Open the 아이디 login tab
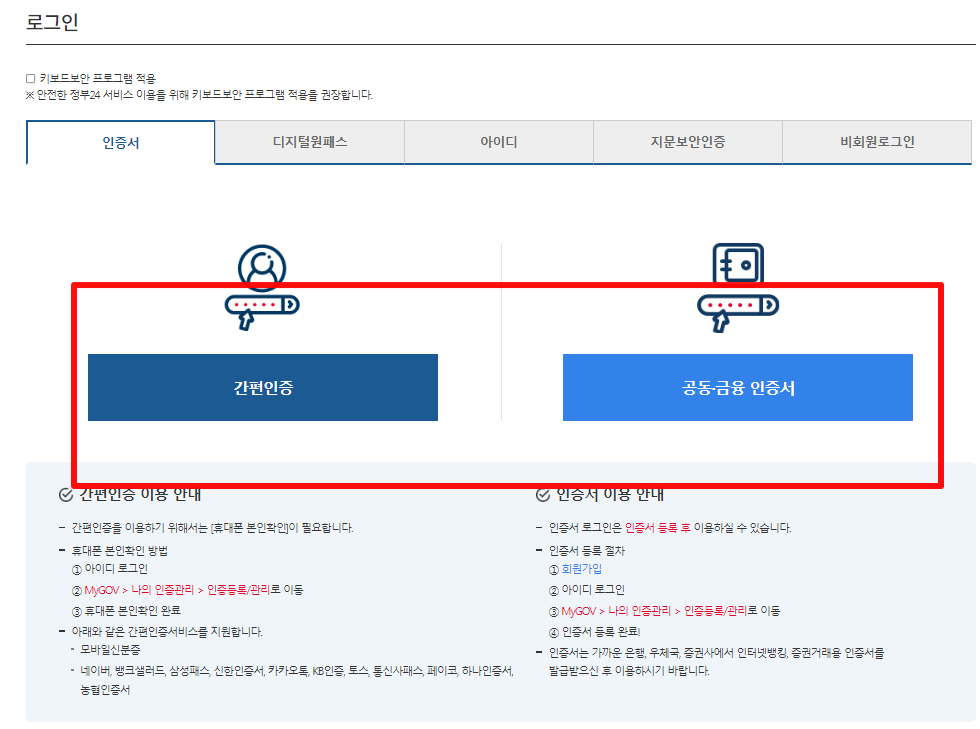Image resolution: width=980 pixels, height=729 pixels. tap(499, 142)
